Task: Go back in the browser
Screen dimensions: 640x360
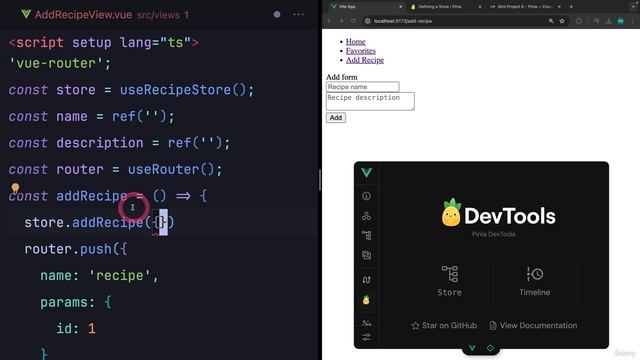Action: pyautogui.click(x=329, y=21)
